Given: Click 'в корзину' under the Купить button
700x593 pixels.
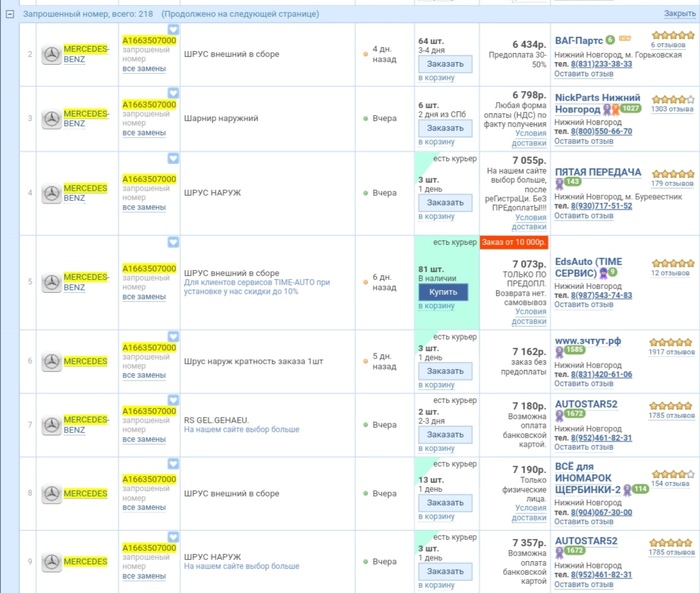Looking at the screenshot, I should 436,306.
